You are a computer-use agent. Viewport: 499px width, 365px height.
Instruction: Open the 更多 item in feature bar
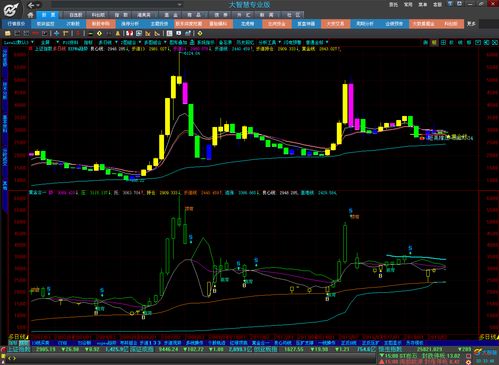tap(471, 24)
